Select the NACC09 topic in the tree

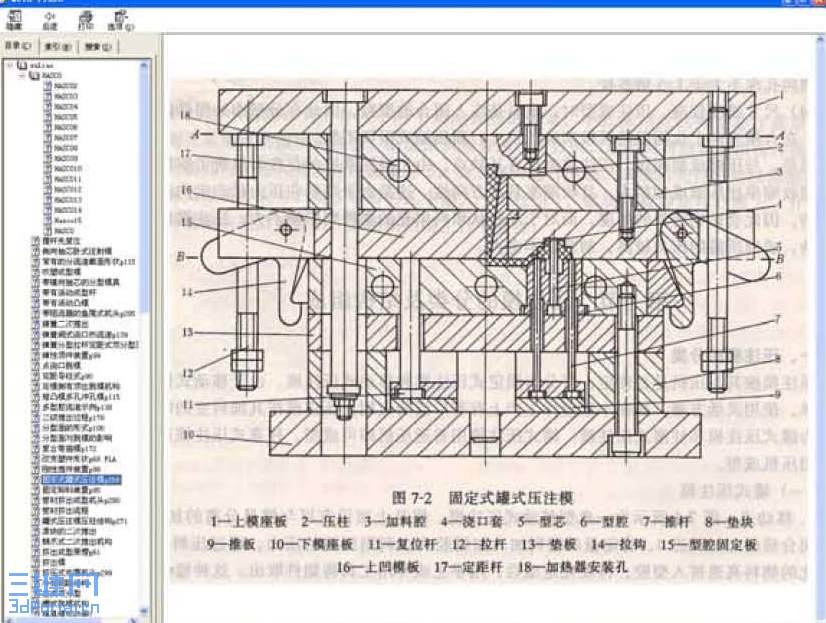tap(66, 159)
